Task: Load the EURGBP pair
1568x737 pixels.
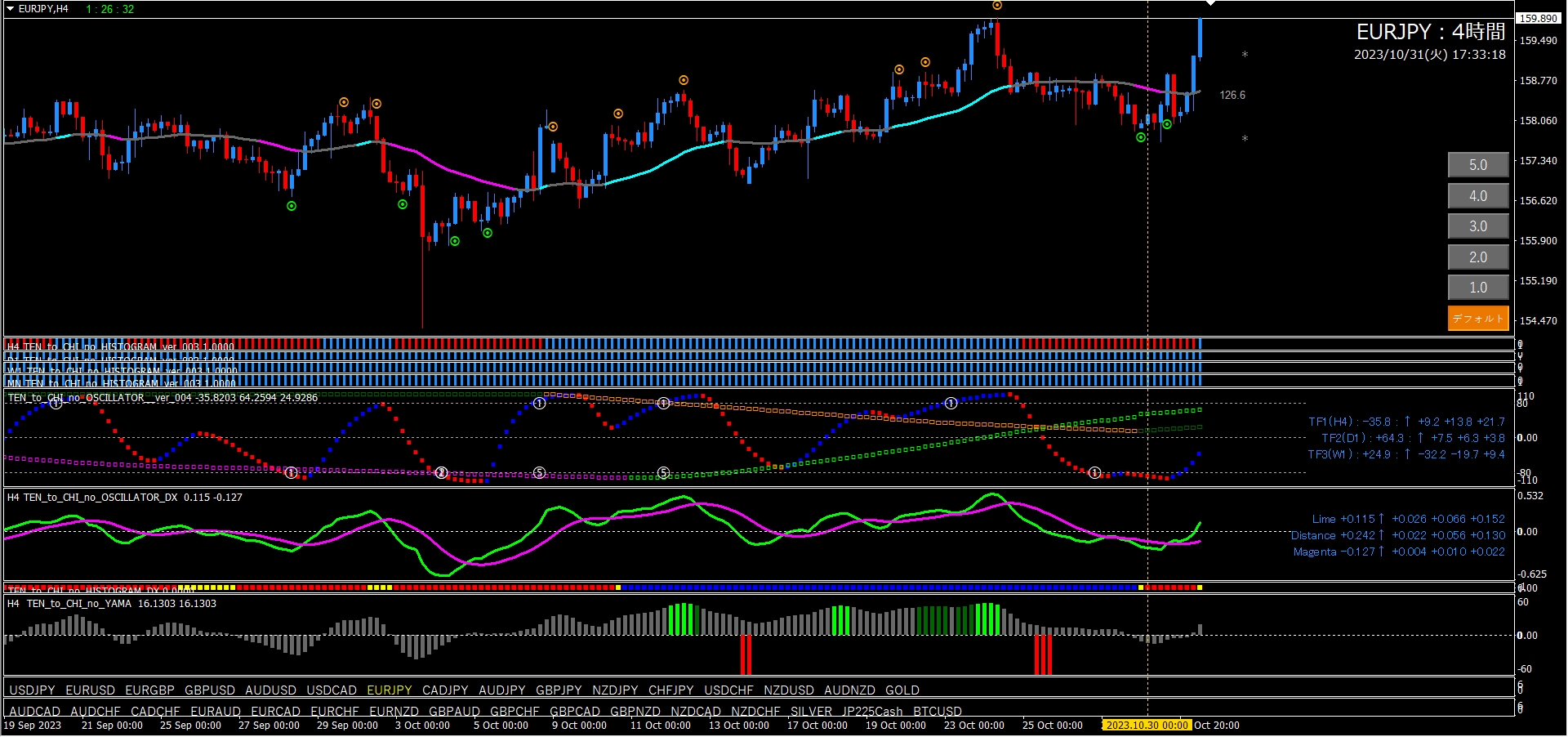Action: pyautogui.click(x=149, y=690)
